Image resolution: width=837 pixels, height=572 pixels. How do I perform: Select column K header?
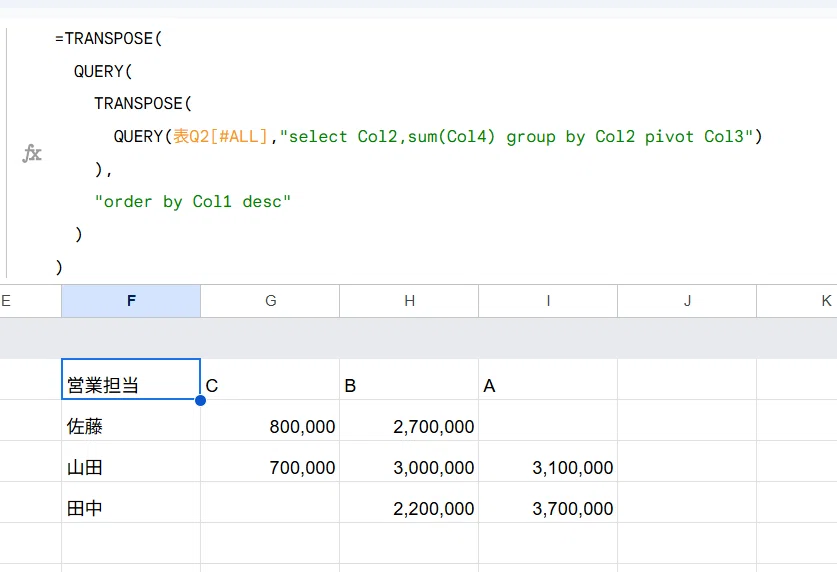797,301
